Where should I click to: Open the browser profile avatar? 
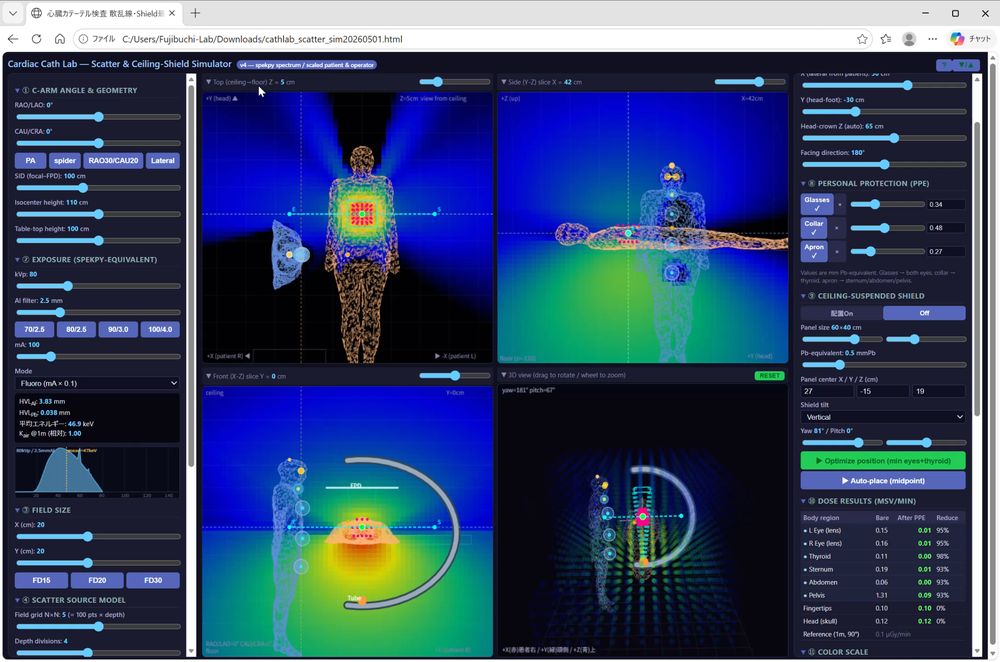pos(909,39)
